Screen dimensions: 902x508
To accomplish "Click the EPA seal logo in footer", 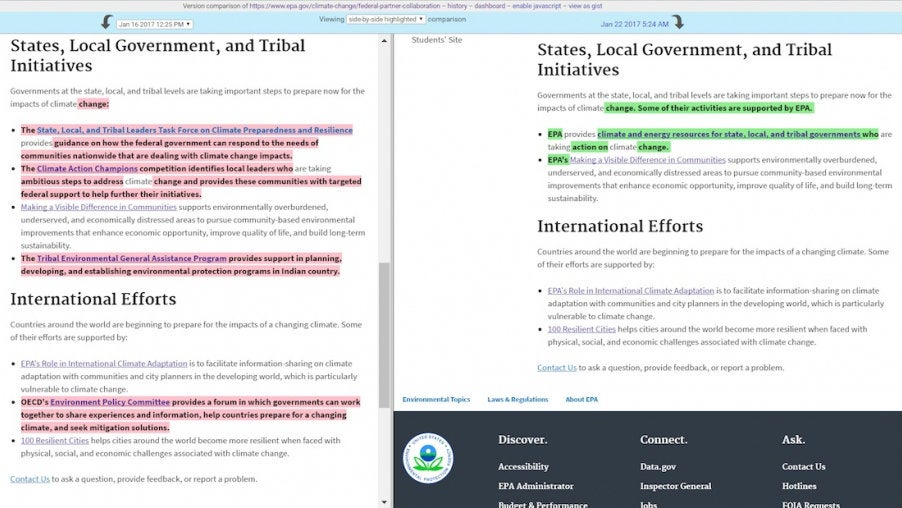I will pos(428,458).
